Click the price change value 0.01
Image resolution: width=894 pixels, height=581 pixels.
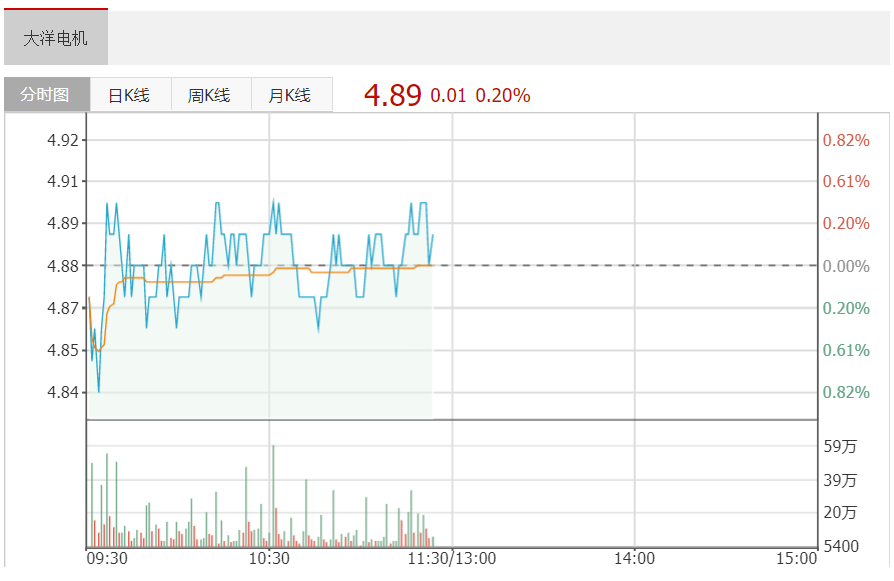coord(448,96)
